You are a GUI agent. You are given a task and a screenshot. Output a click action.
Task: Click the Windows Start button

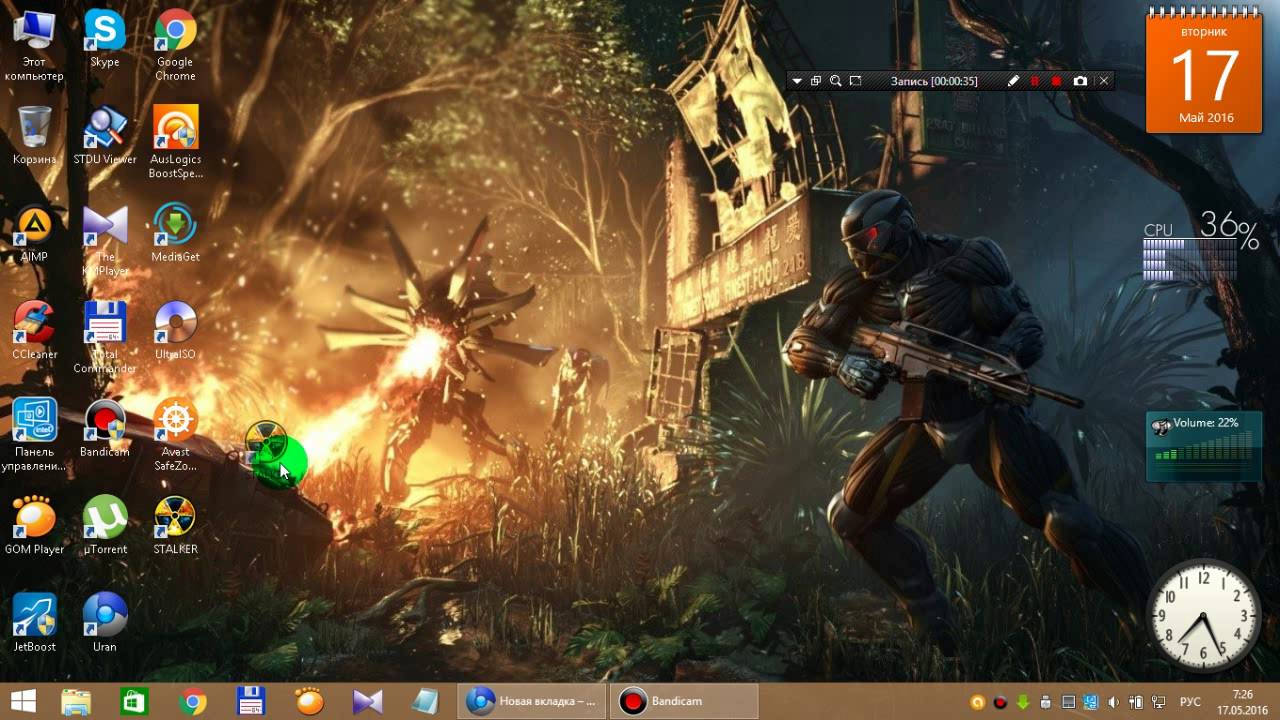23,702
